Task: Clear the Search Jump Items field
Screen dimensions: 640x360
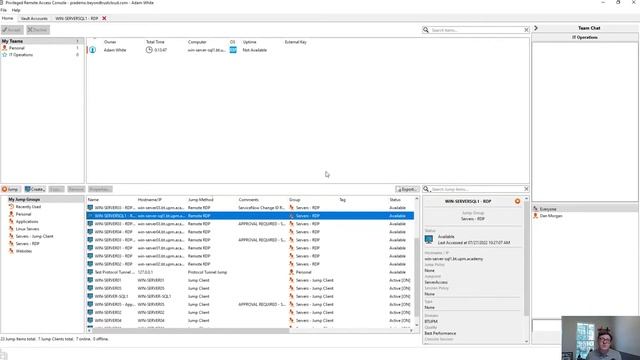Action: (526, 189)
